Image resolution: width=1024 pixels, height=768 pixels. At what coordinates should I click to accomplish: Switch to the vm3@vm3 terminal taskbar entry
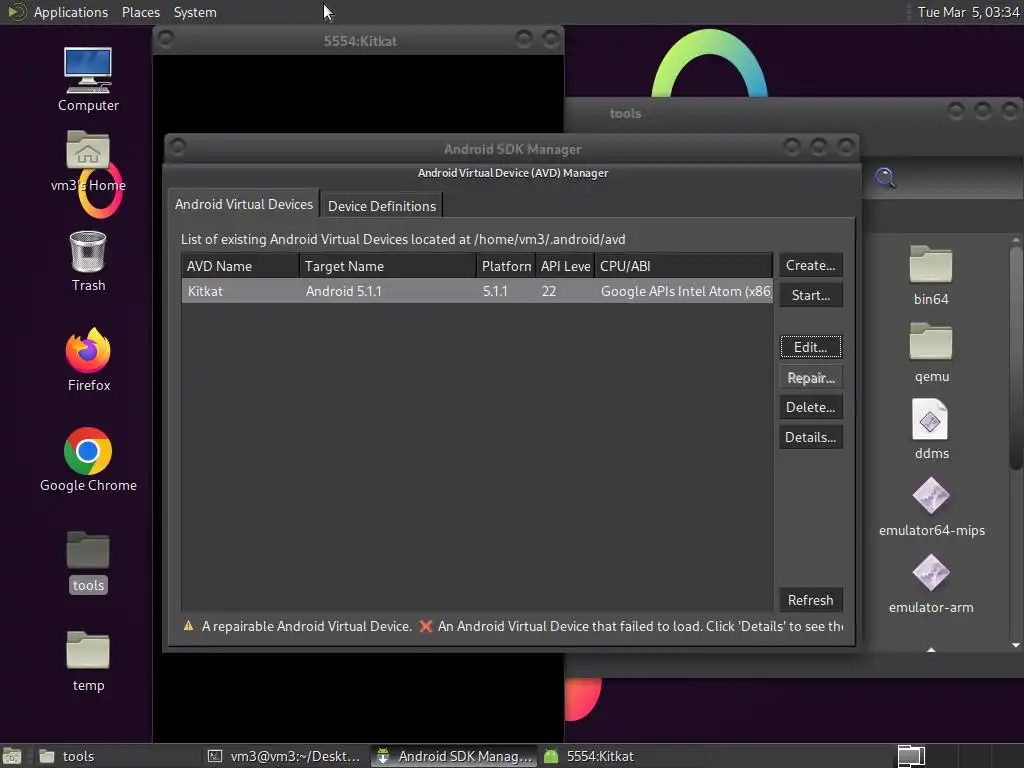pyautogui.click(x=283, y=756)
